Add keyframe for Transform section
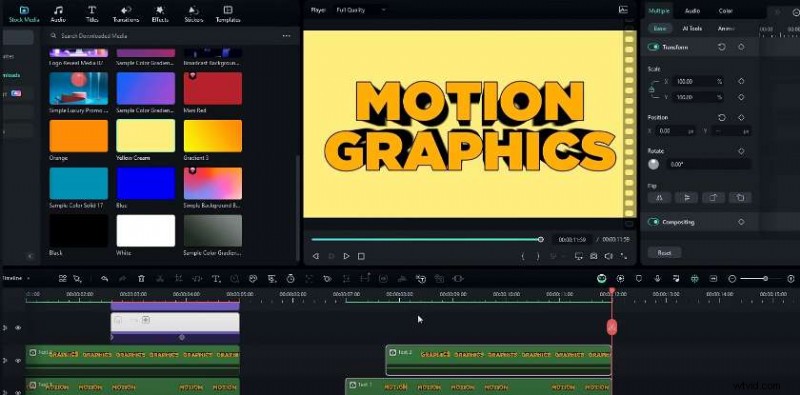The width and height of the screenshot is (800, 395). 741,47
